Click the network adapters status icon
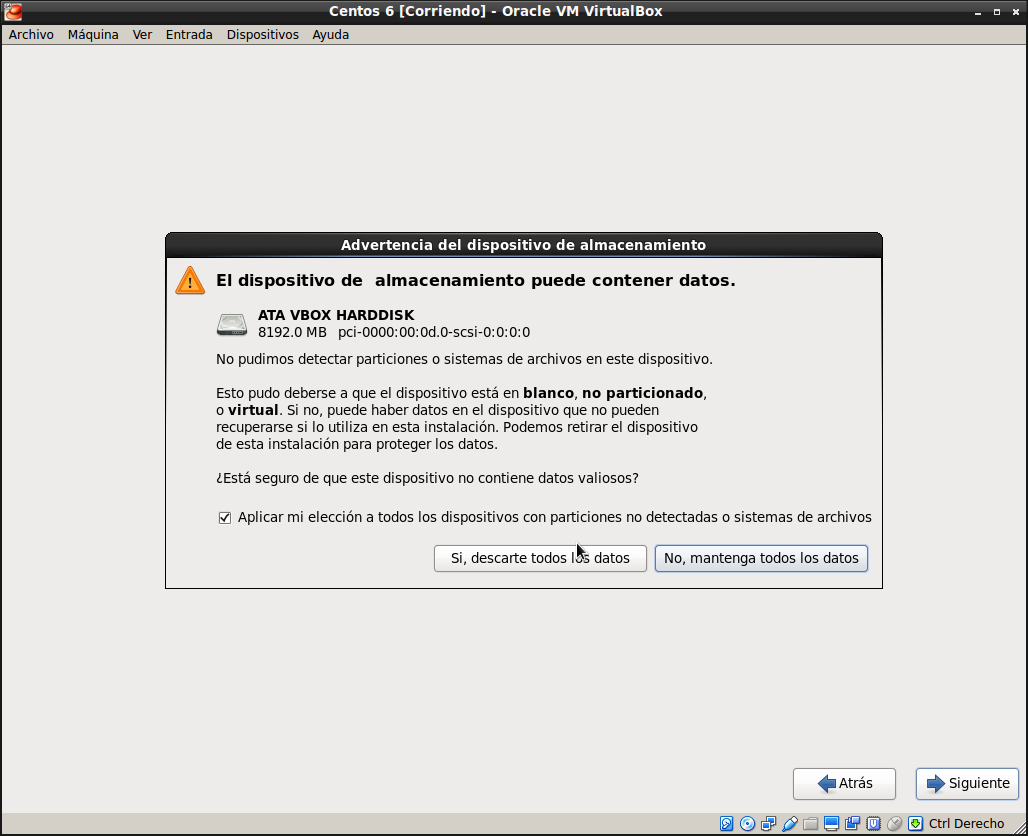Screen dimensions: 1028x836 (769, 824)
